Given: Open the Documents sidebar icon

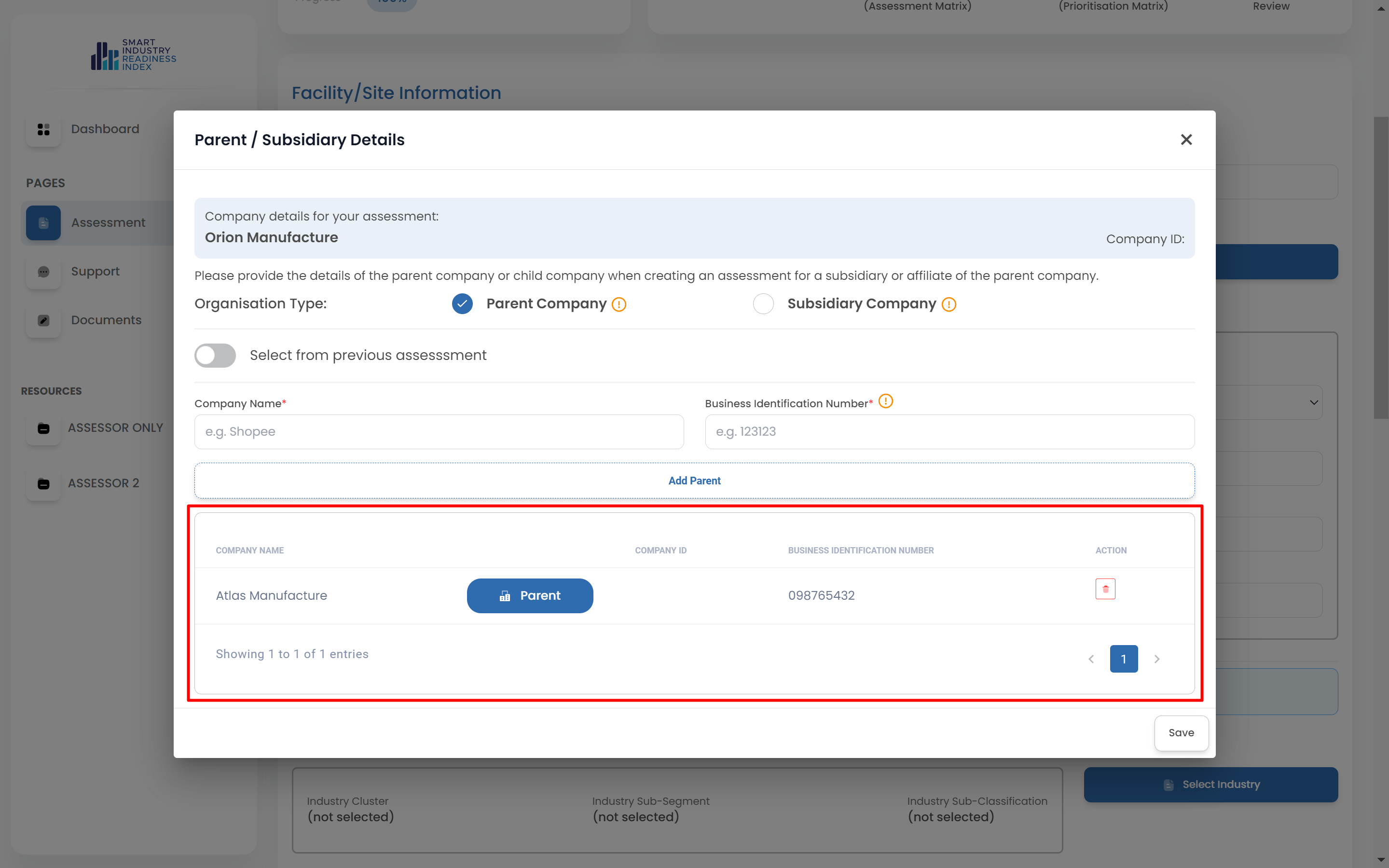Looking at the screenshot, I should pyautogui.click(x=43, y=320).
